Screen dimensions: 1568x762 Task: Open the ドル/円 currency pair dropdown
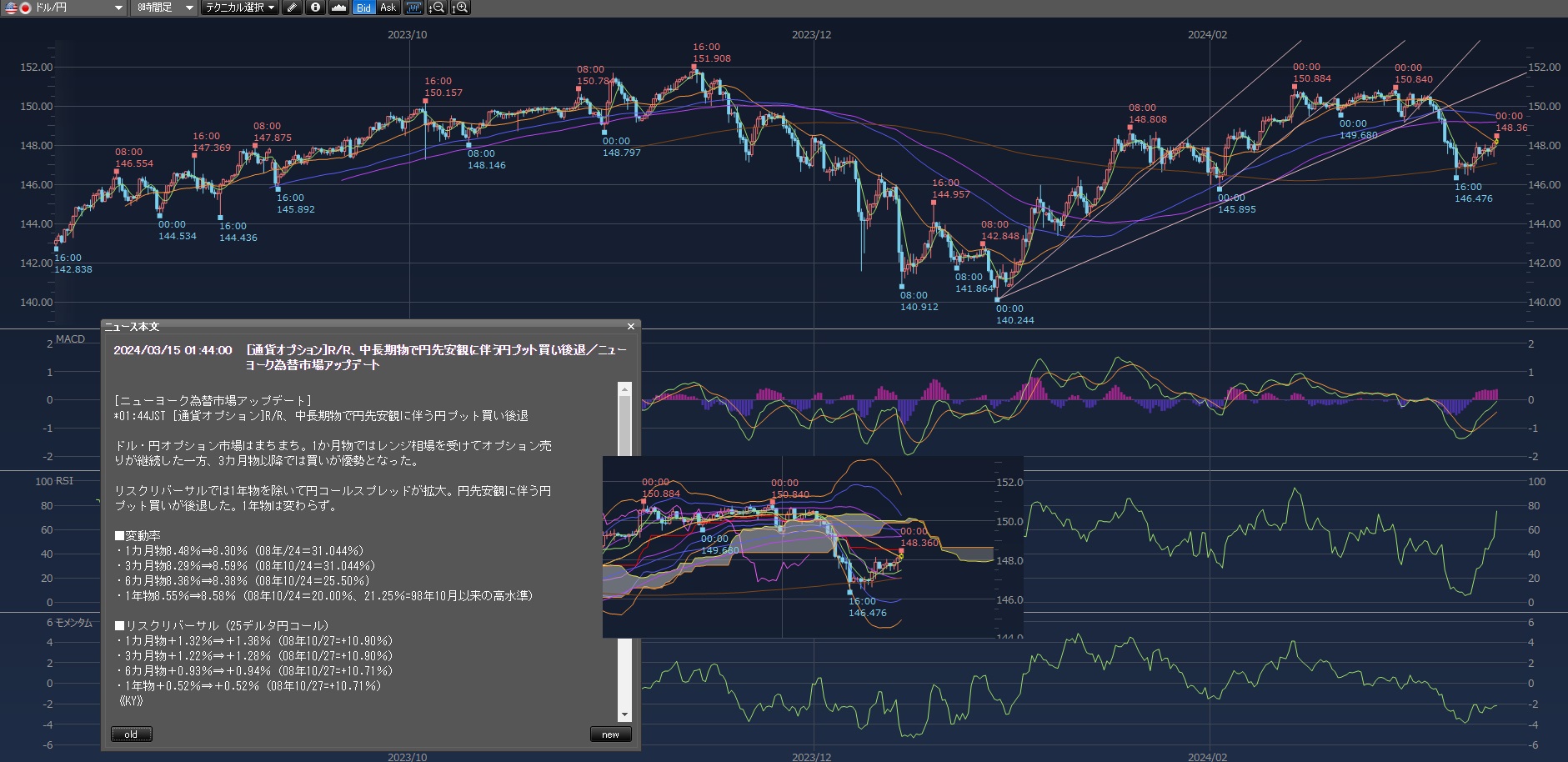[x=118, y=8]
